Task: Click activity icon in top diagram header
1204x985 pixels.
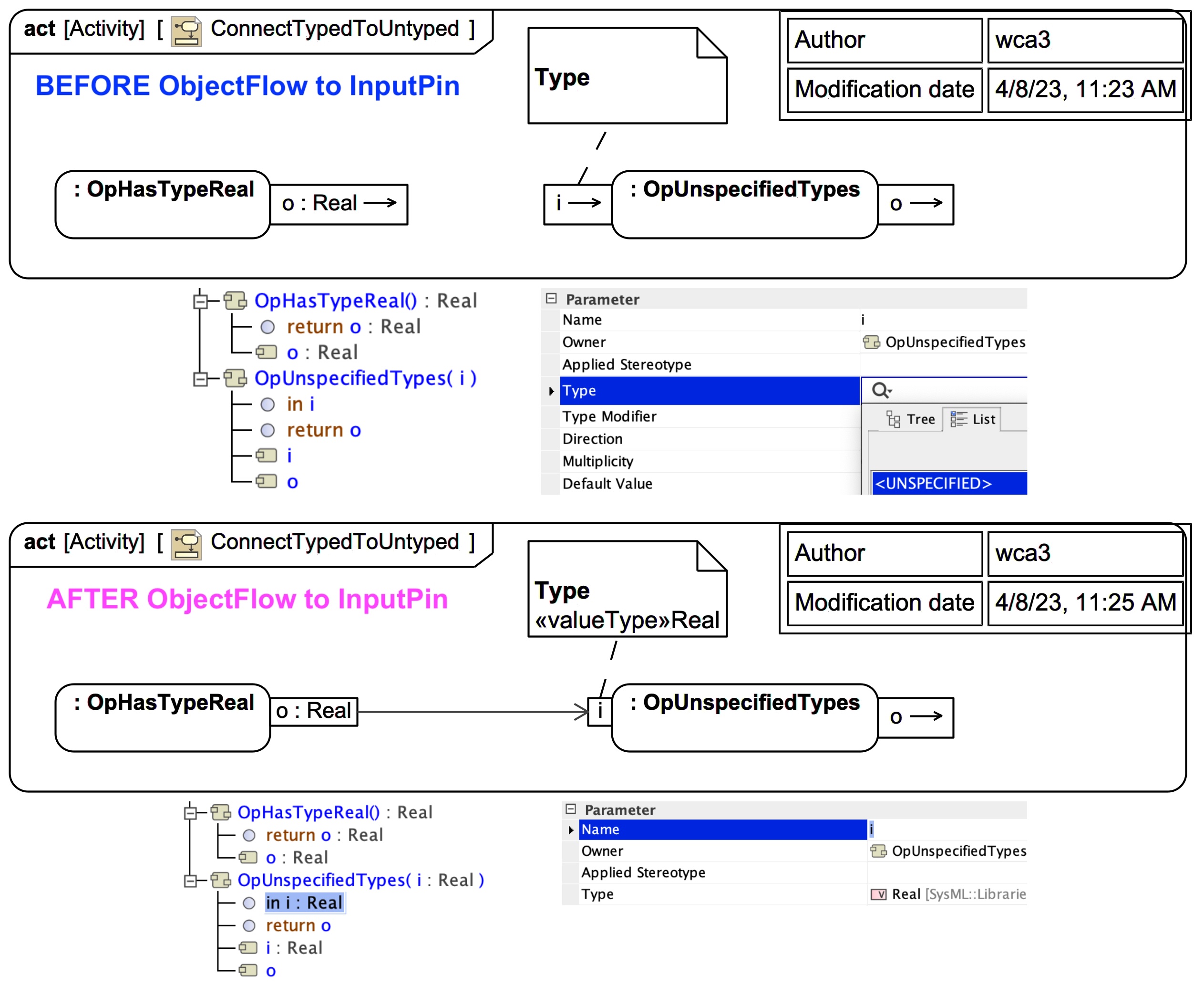Action: (186, 30)
